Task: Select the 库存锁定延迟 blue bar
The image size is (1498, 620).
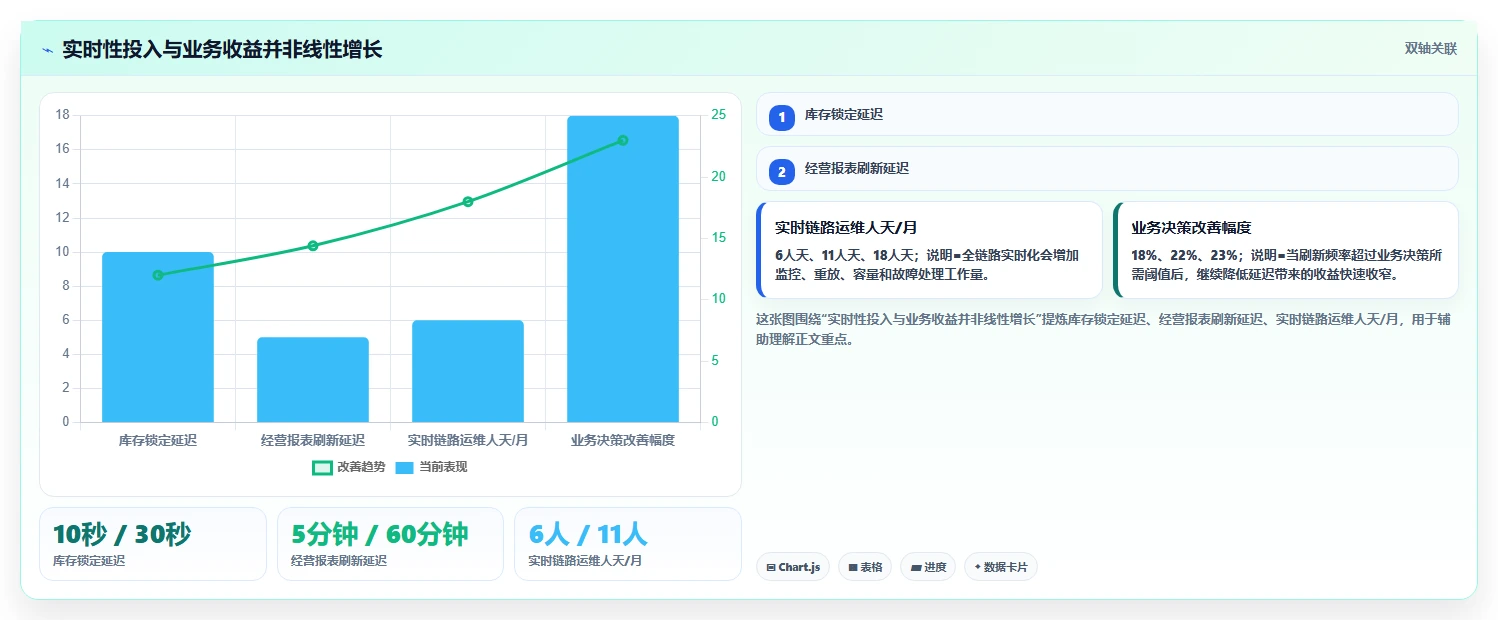Action: coord(158,337)
